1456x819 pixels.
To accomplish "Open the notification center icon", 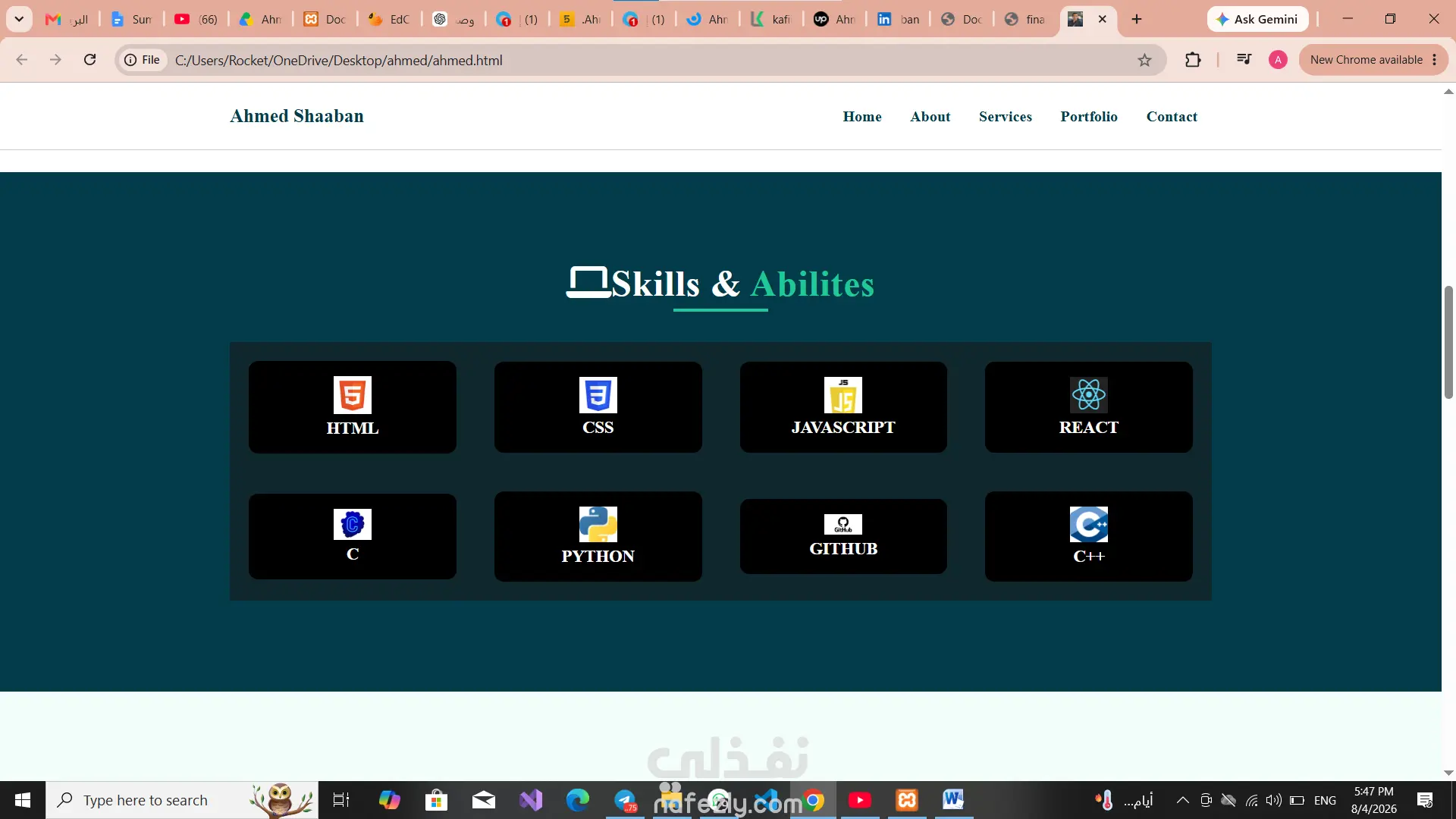I will 1425,800.
